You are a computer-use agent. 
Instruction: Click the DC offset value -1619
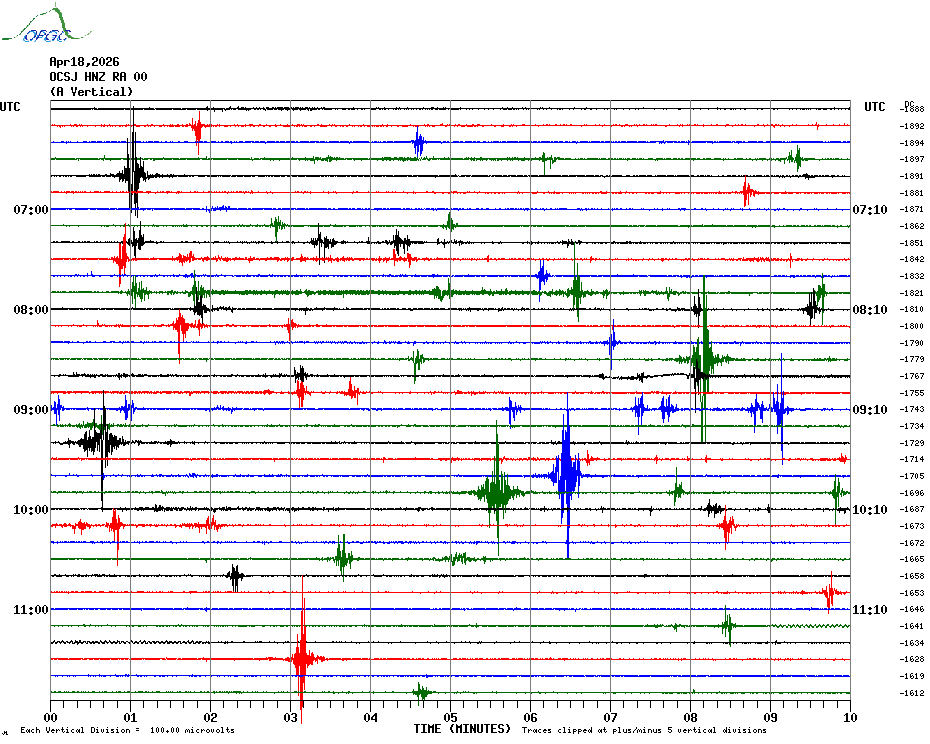912,676
